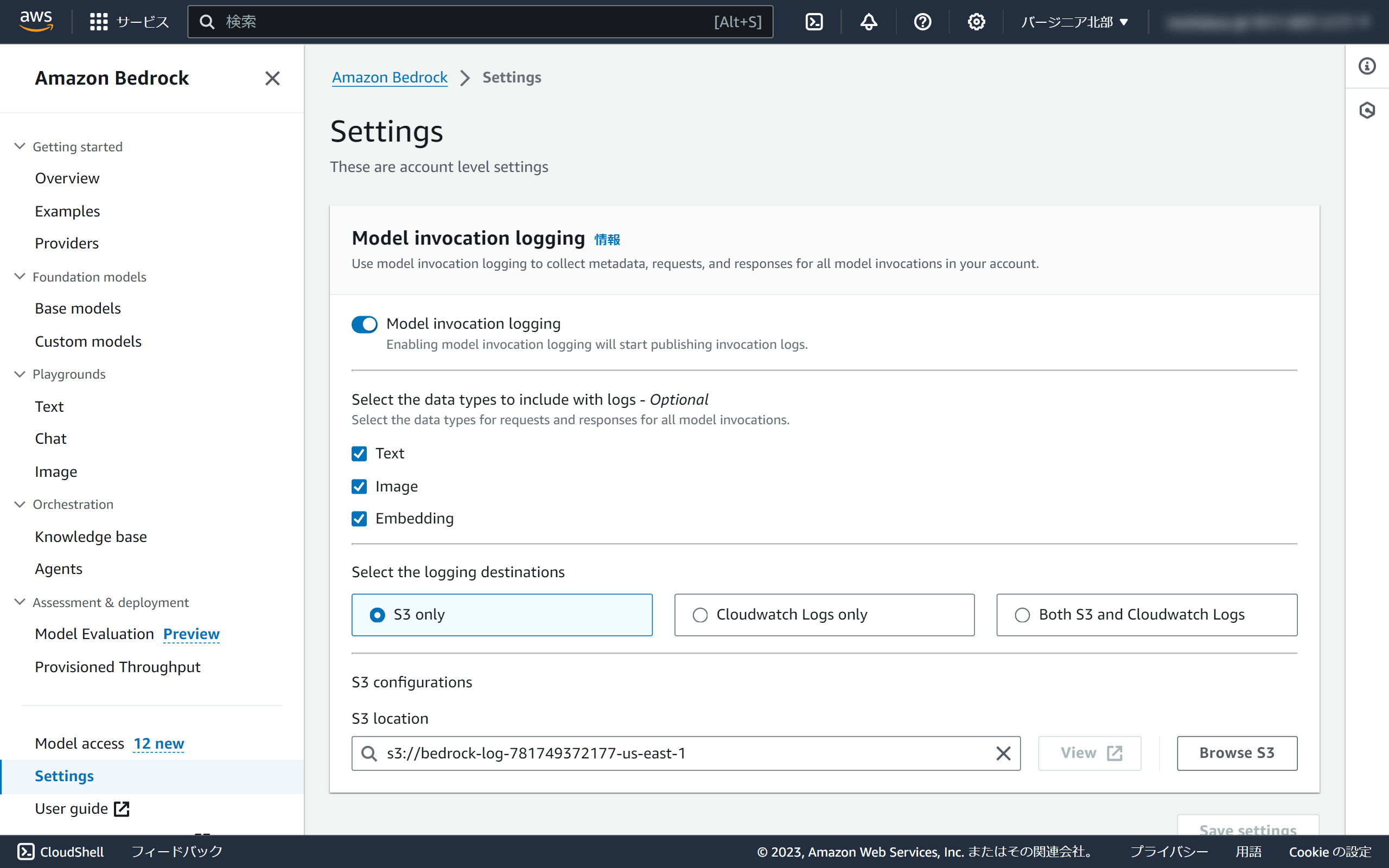This screenshot has width=1389, height=868.
Task: Open Knowledge base in sidebar
Action: 91,537
